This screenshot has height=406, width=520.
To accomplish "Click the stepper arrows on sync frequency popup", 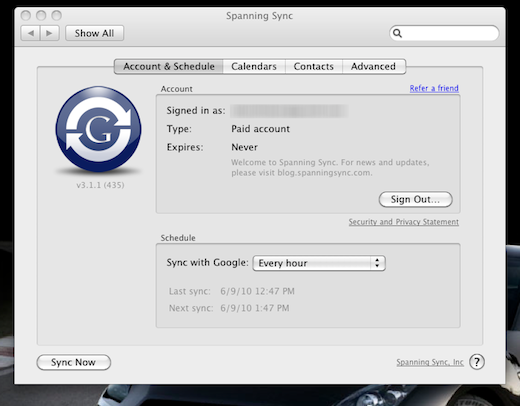I will (x=377, y=263).
